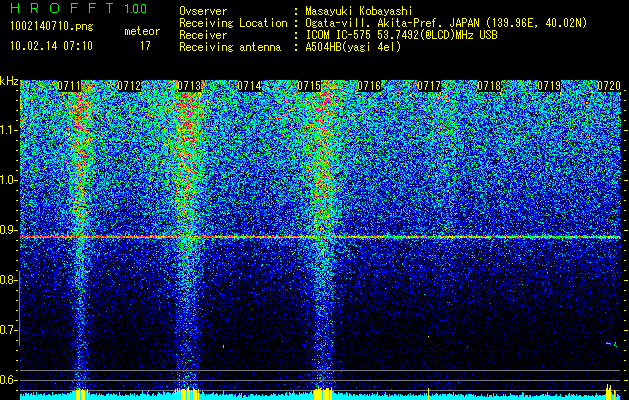This screenshot has width=629, height=400.
Task: Click the yellow meteor detection bars below 0713
Action: [187, 394]
